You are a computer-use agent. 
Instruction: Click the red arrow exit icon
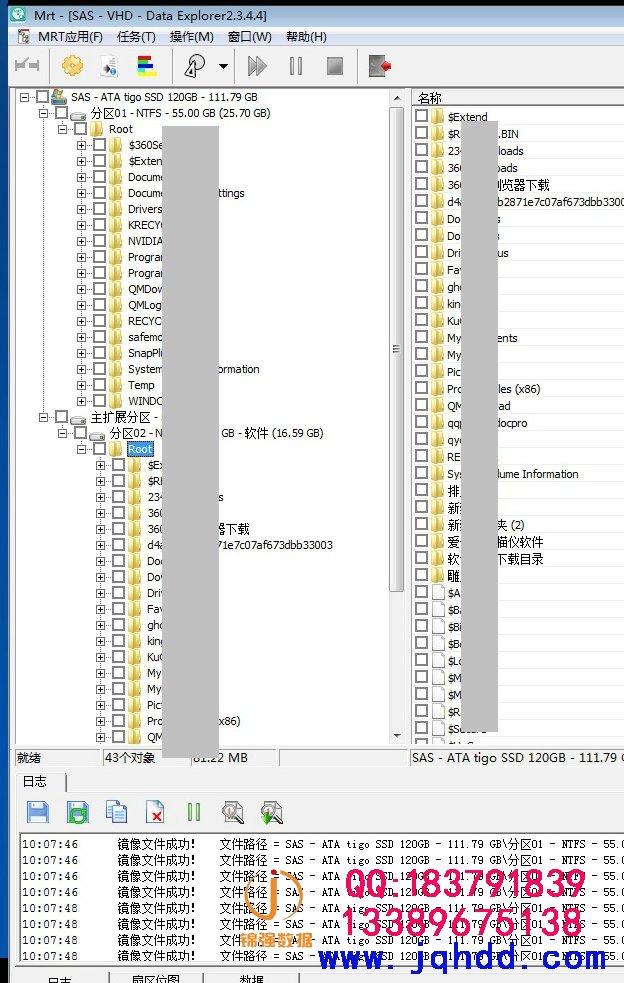[x=379, y=66]
